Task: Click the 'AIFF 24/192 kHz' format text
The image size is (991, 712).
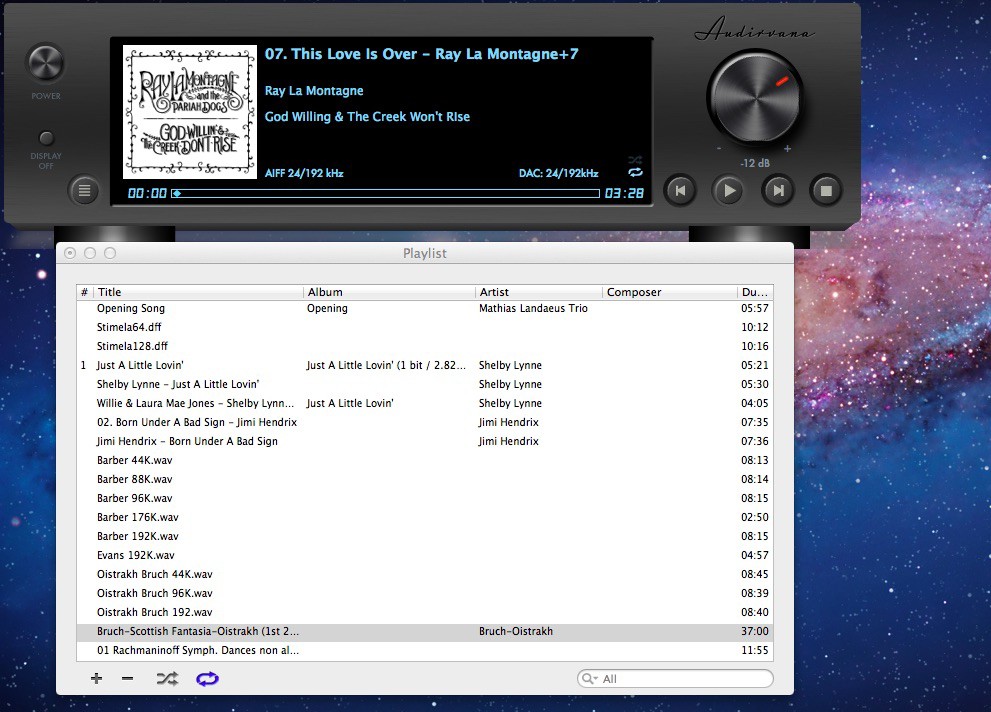Action: pos(304,173)
